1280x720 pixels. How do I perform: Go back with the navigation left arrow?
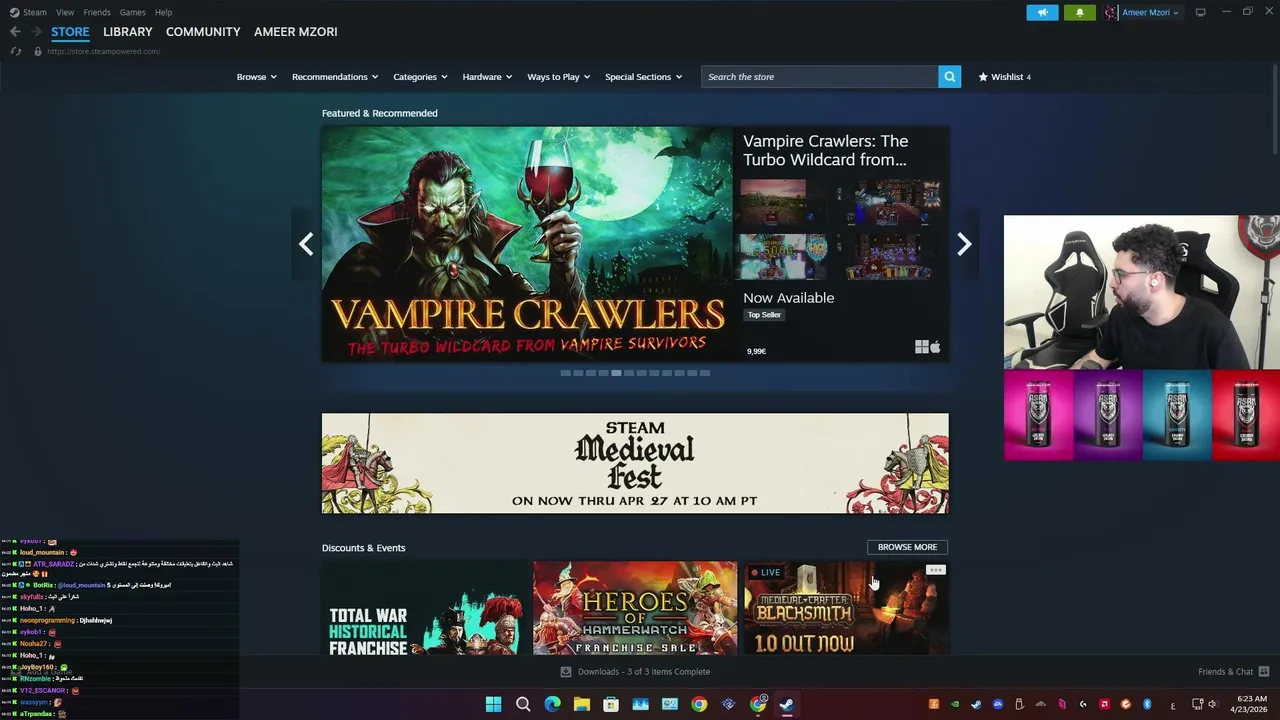pos(15,31)
